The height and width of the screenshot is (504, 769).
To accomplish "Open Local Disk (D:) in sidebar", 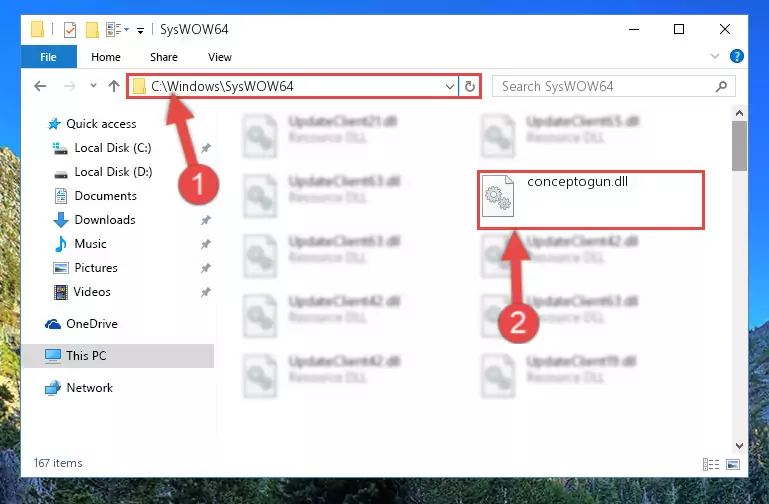I will click(x=113, y=172).
